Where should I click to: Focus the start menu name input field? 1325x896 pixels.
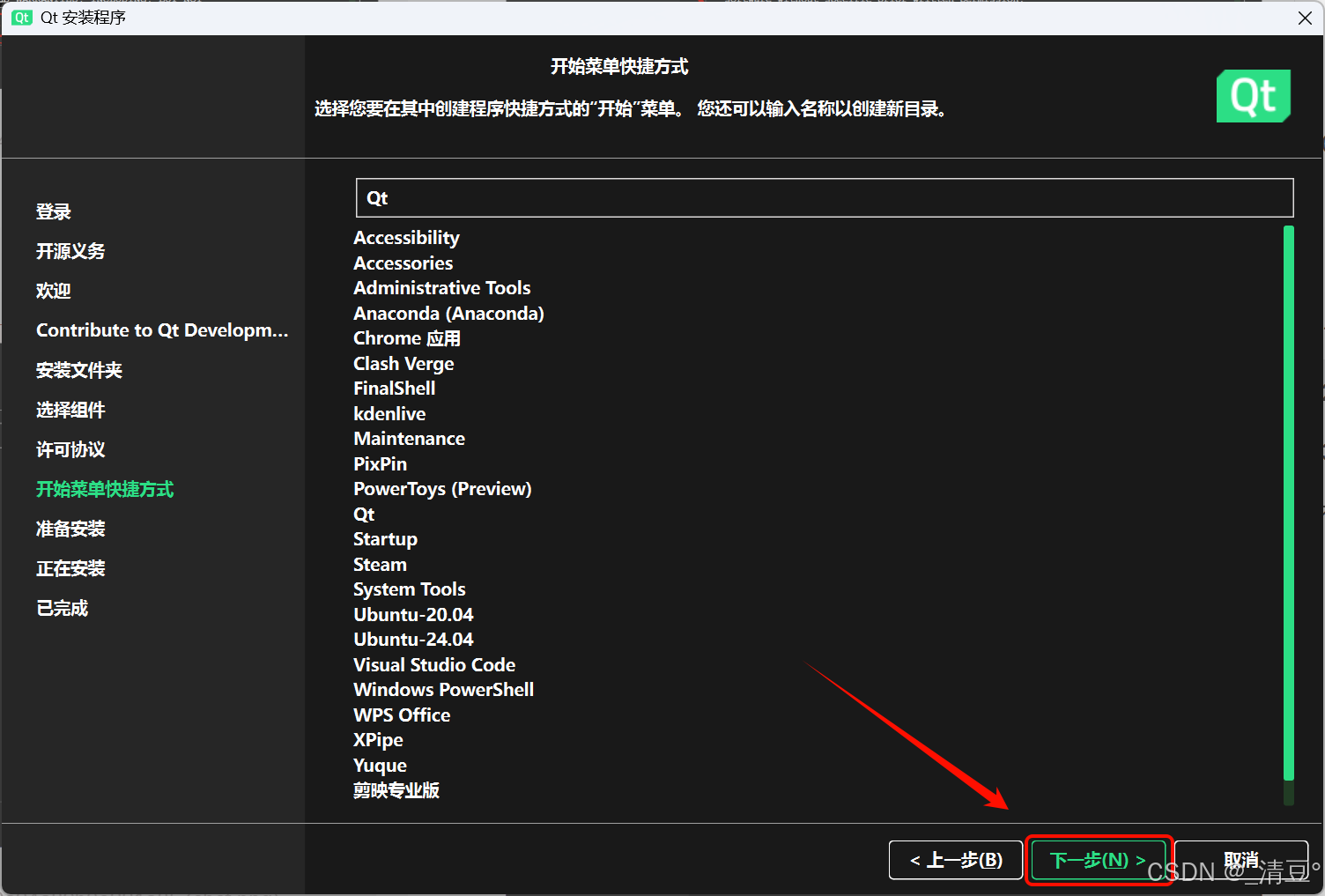[825, 198]
